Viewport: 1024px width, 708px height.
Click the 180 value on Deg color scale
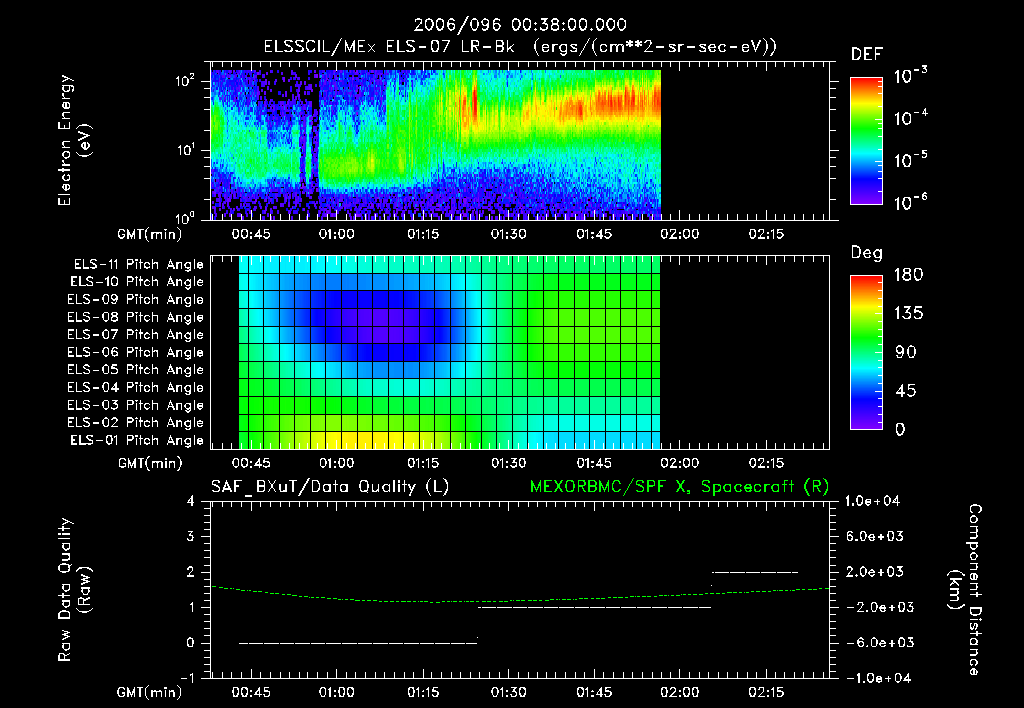[x=908, y=274]
